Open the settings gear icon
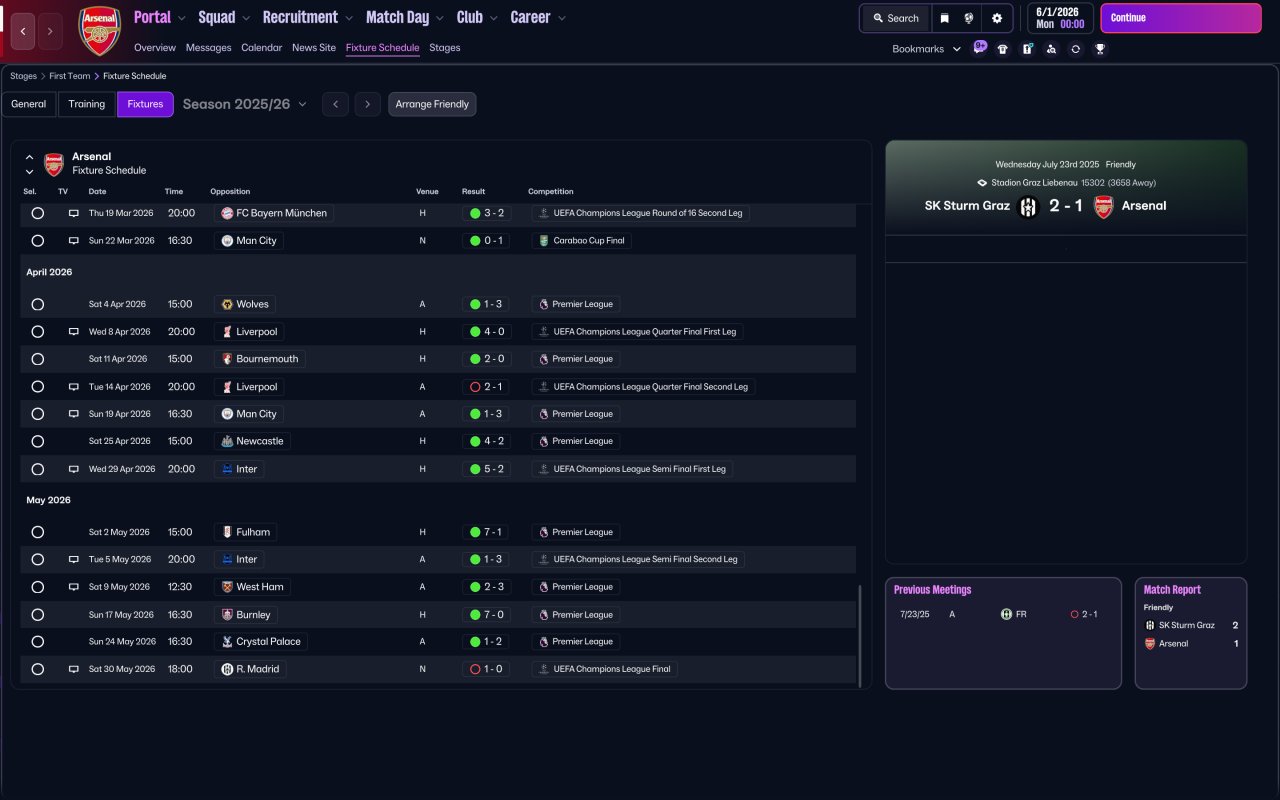This screenshot has height=800, width=1280. click(x=996, y=18)
